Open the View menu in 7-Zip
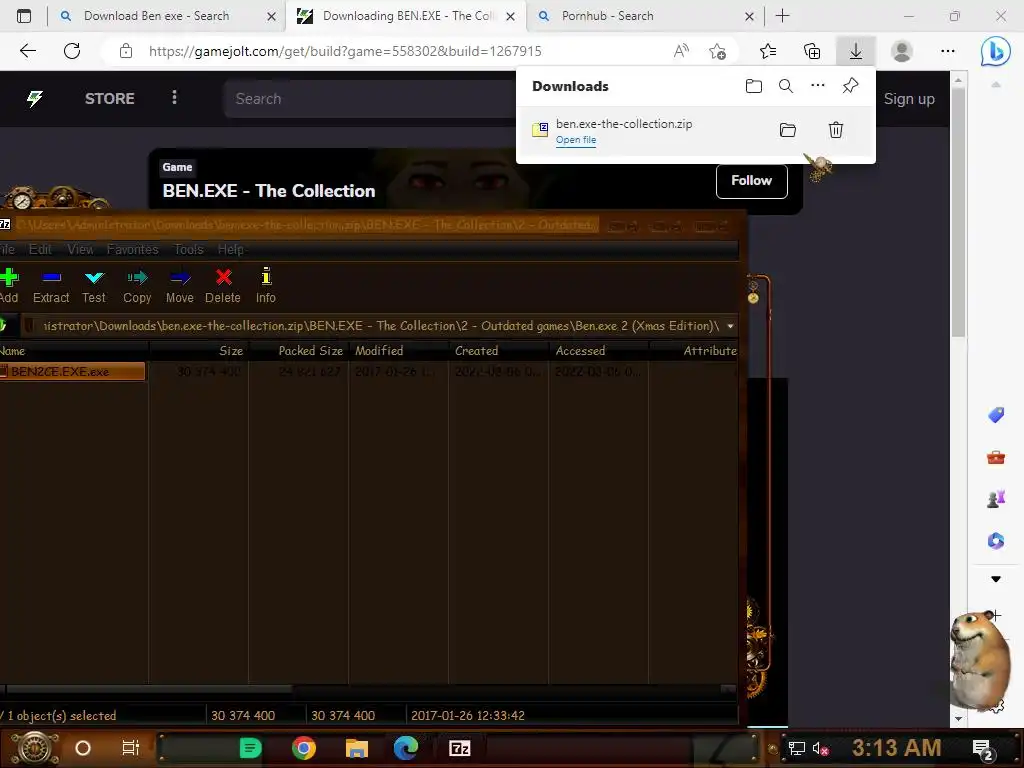Screen dimensions: 1024x768 click(80, 249)
